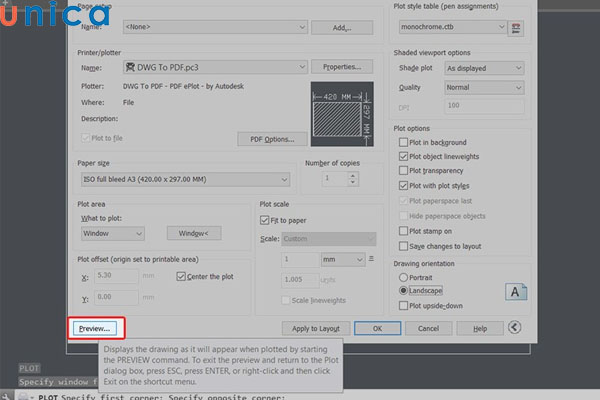Open printer Properties... button
The image size is (600, 400).
tap(342, 67)
